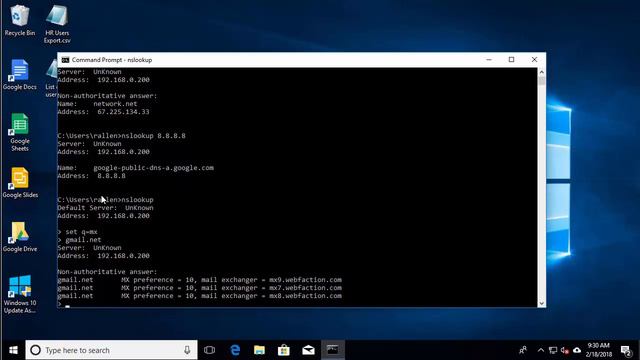Click the scroll down arrow in Command Prompt
Screen dimensions: 640x360
[x=542, y=303]
